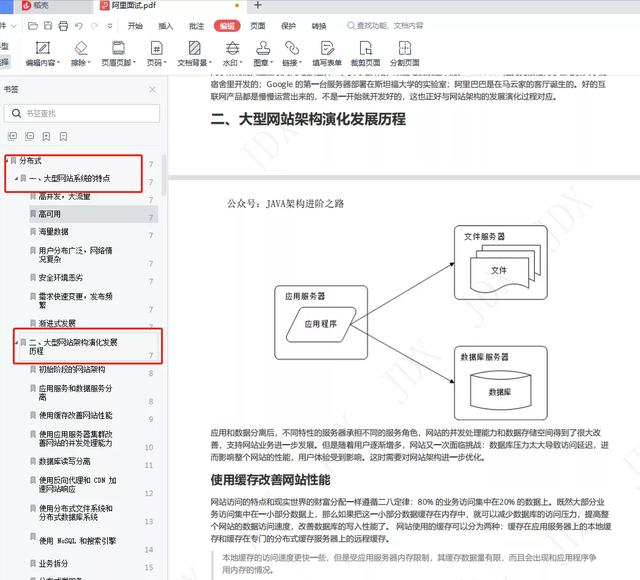
Task: Open the 水印 dropdown arrow
Action: 241,62
